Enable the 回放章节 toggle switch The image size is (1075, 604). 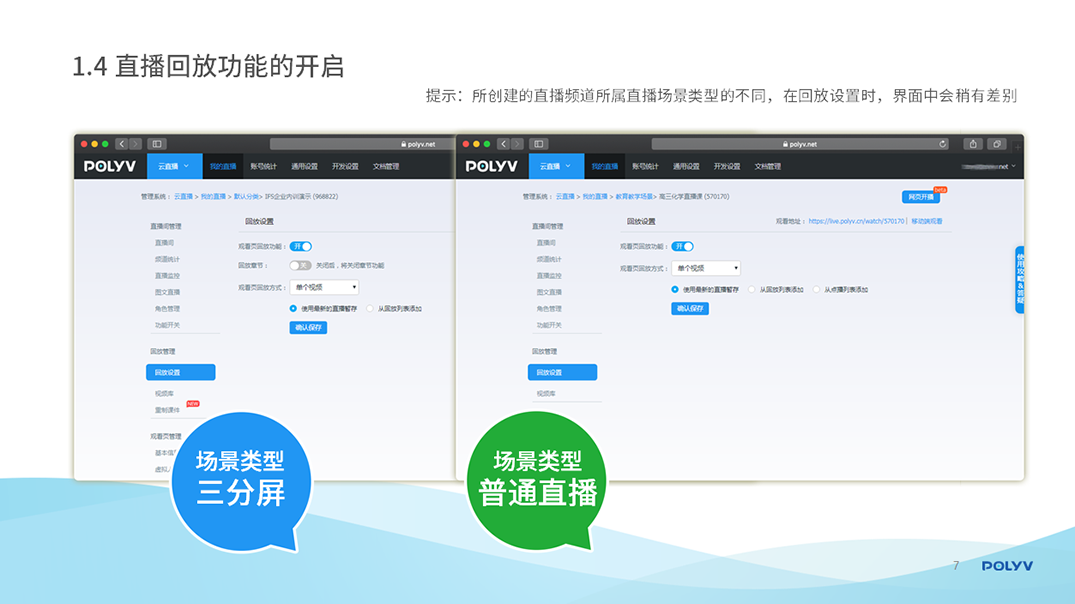[x=300, y=266]
